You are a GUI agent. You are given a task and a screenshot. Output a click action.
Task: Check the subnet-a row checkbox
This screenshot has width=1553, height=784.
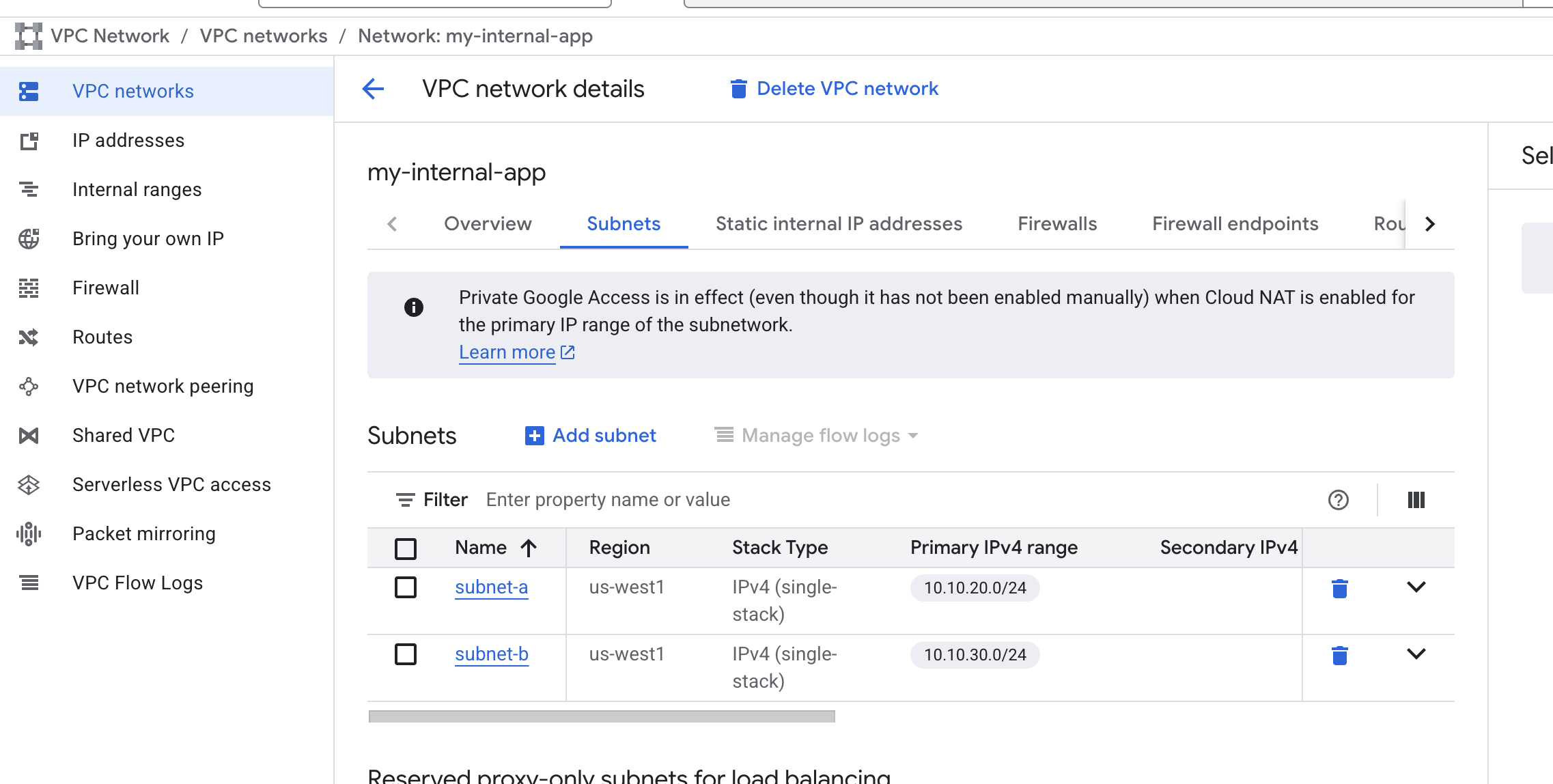tap(406, 587)
